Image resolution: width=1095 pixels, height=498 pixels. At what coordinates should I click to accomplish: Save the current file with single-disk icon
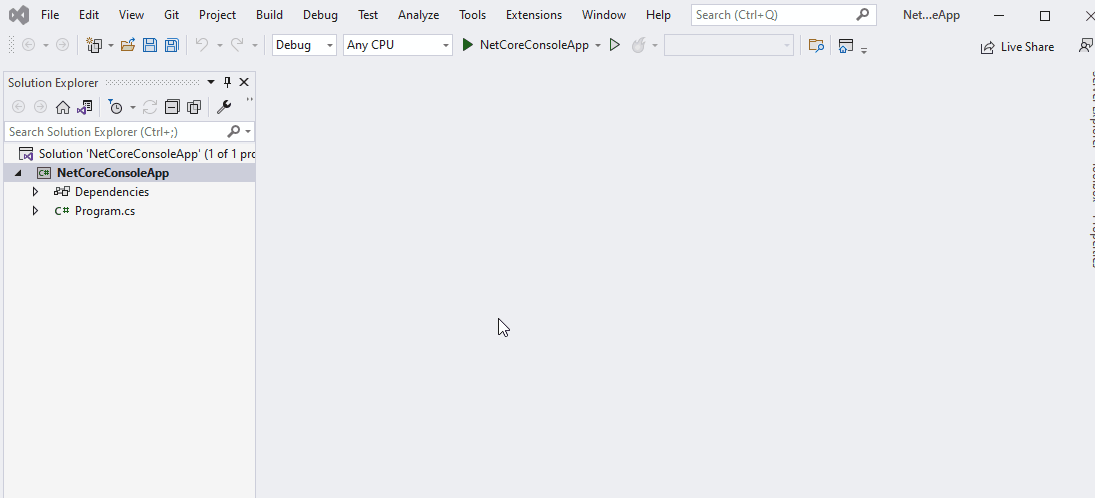click(149, 45)
